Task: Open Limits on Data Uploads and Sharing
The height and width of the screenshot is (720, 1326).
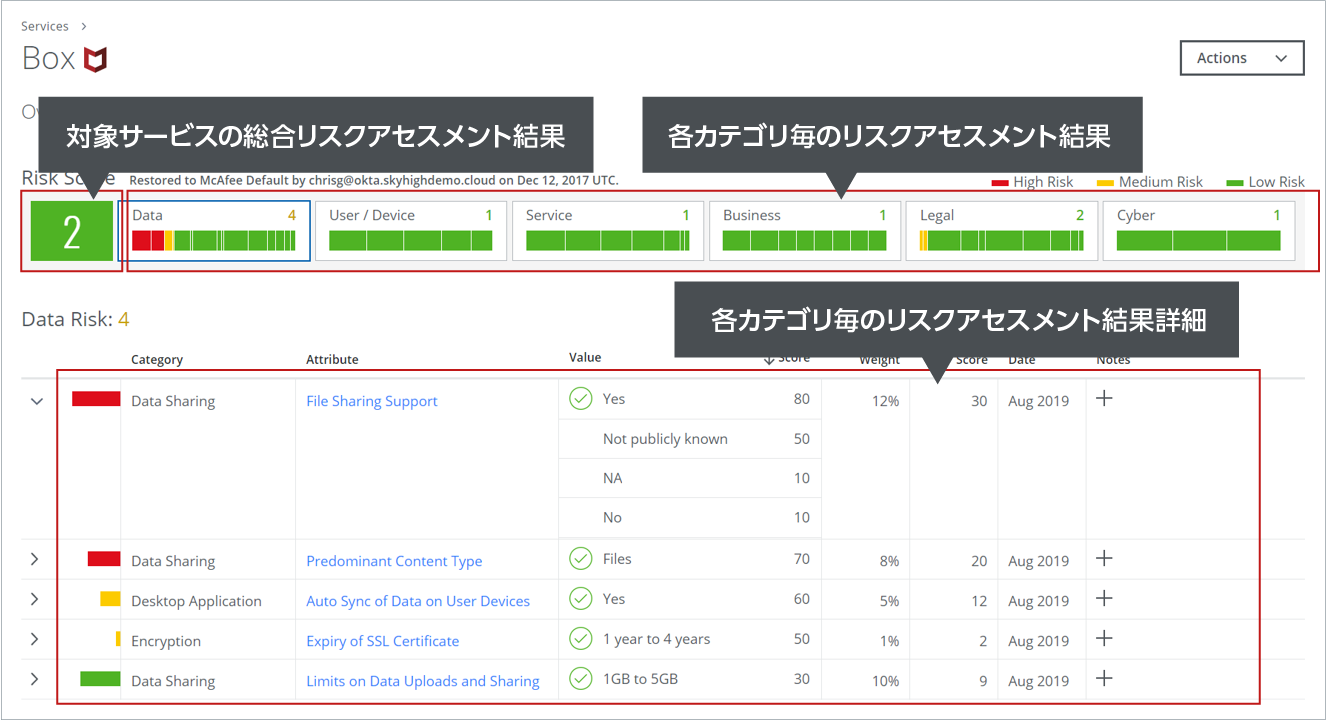Action: point(423,681)
